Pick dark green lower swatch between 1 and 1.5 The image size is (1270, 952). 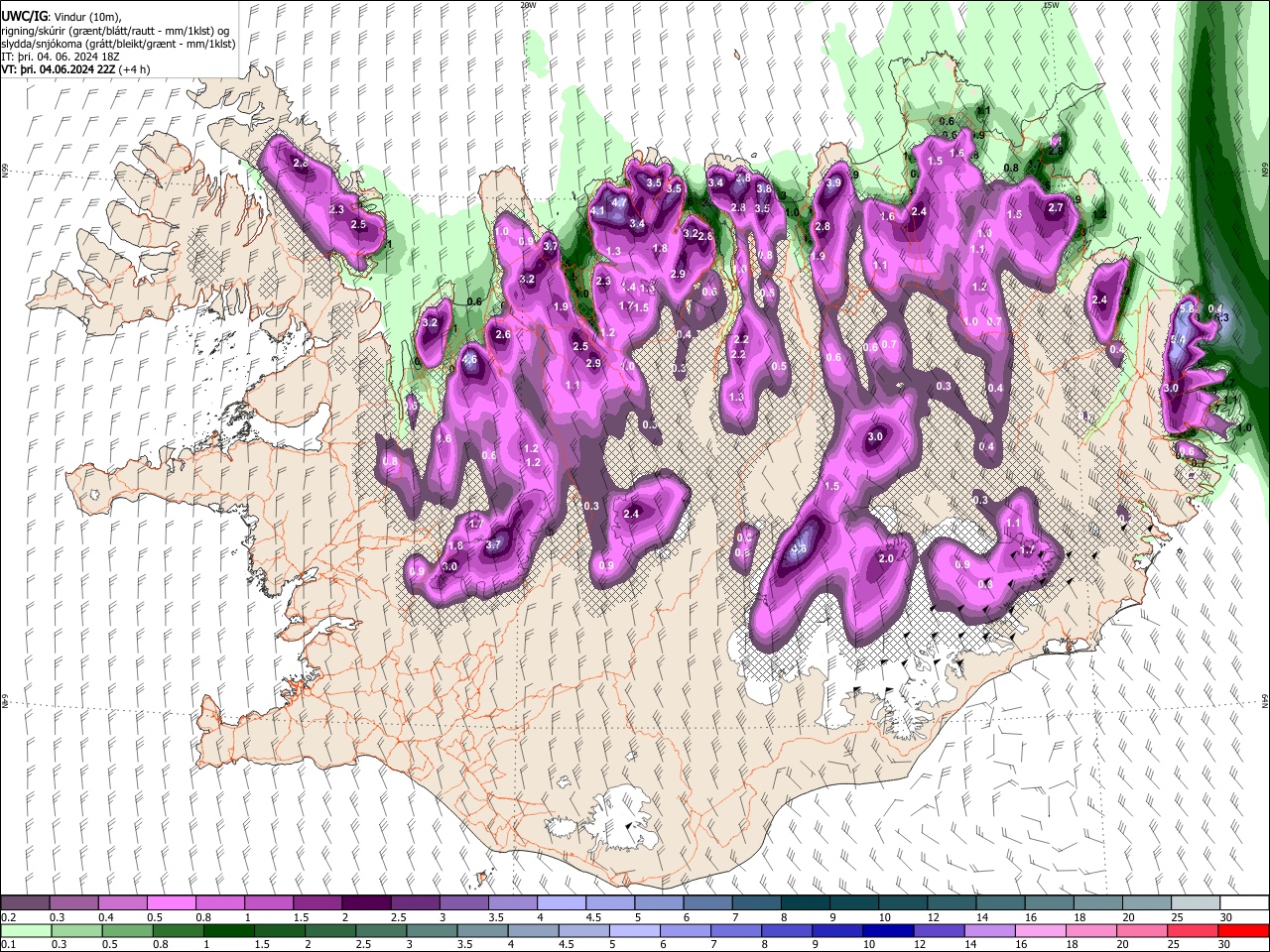pos(228,930)
